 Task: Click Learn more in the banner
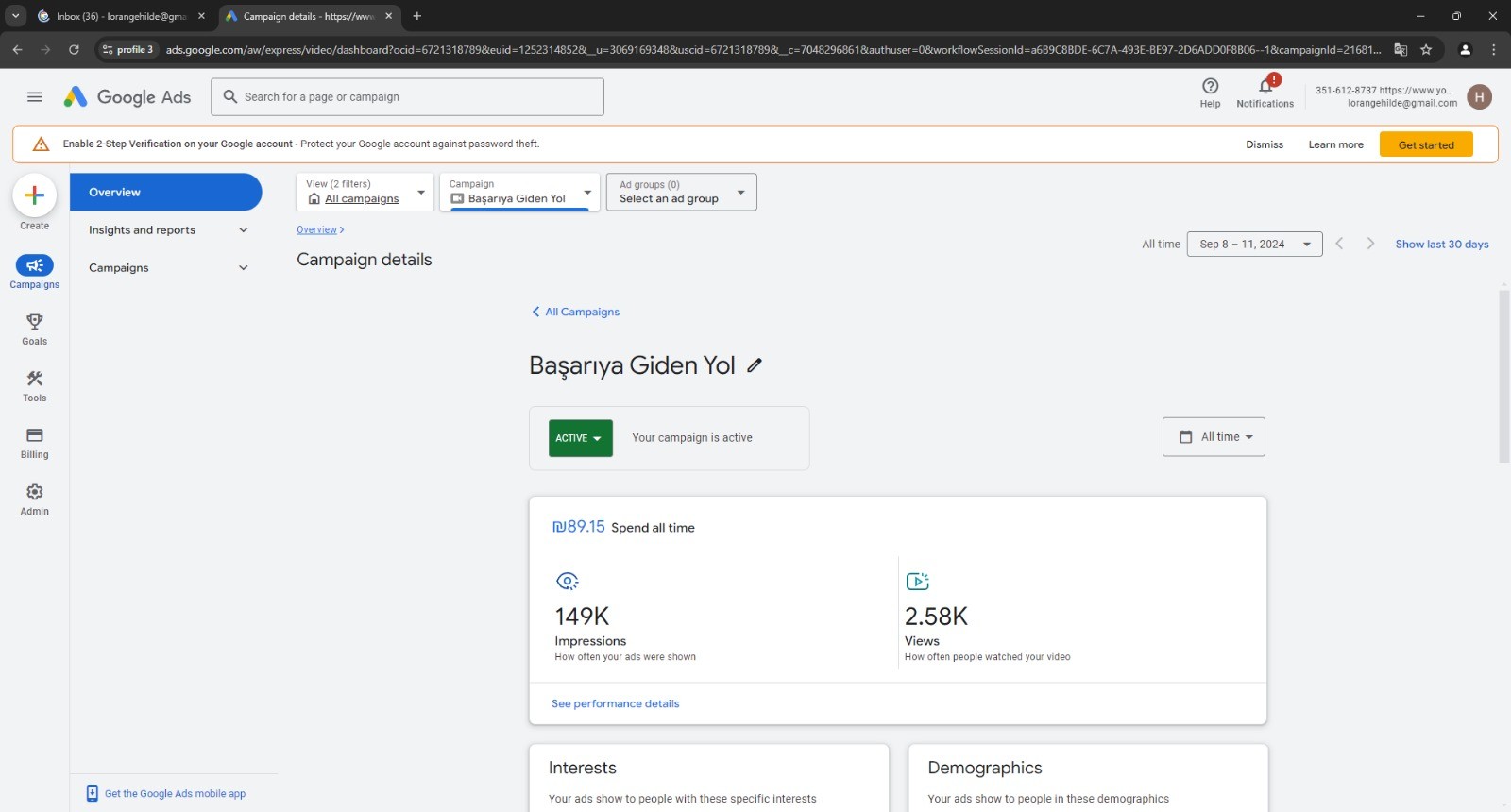(1335, 144)
